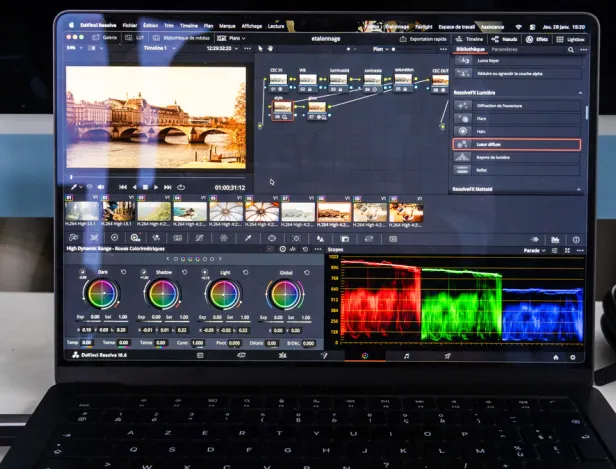Open the HDR color wheels palette icon
Image resolution: width=616 pixels, height=469 pixels.
[x=135, y=237]
